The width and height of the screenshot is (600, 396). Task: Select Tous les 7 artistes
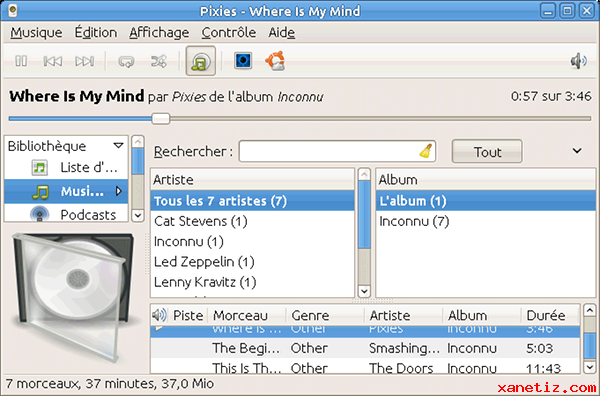click(x=252, y=201)
